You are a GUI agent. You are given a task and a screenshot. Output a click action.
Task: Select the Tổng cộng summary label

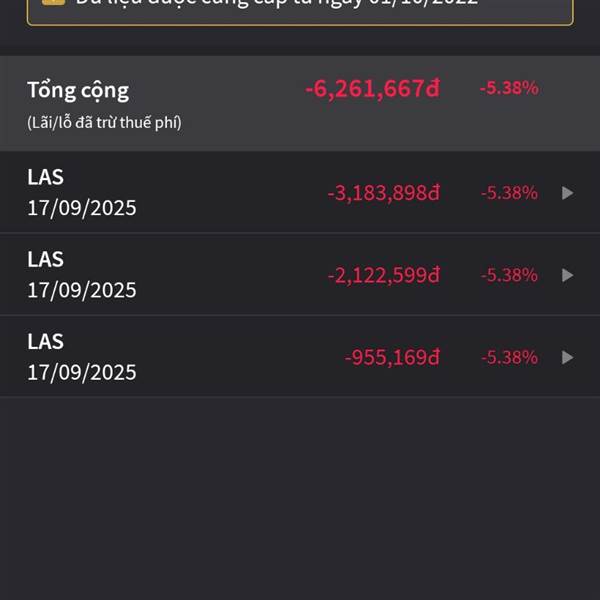tap(78, 90)
